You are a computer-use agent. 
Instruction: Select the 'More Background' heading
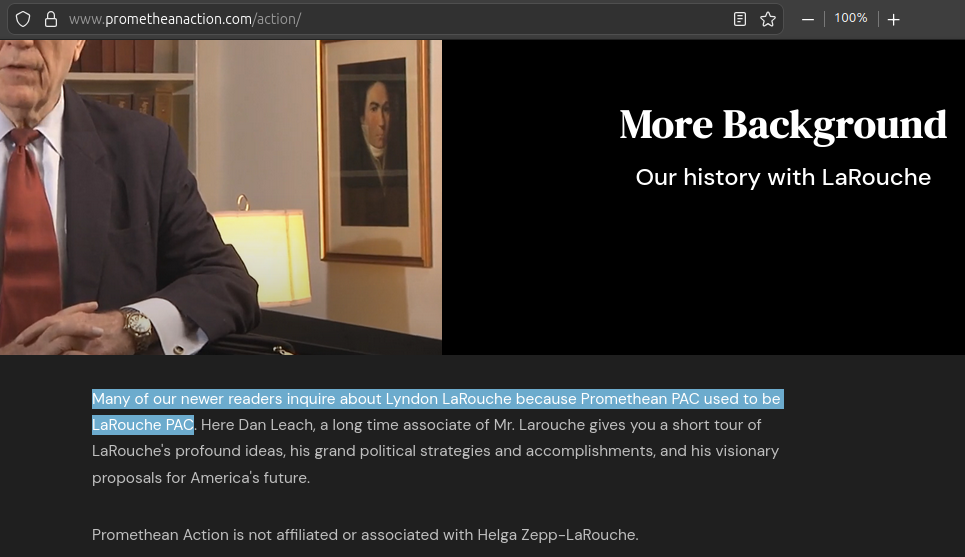[783, 125]
